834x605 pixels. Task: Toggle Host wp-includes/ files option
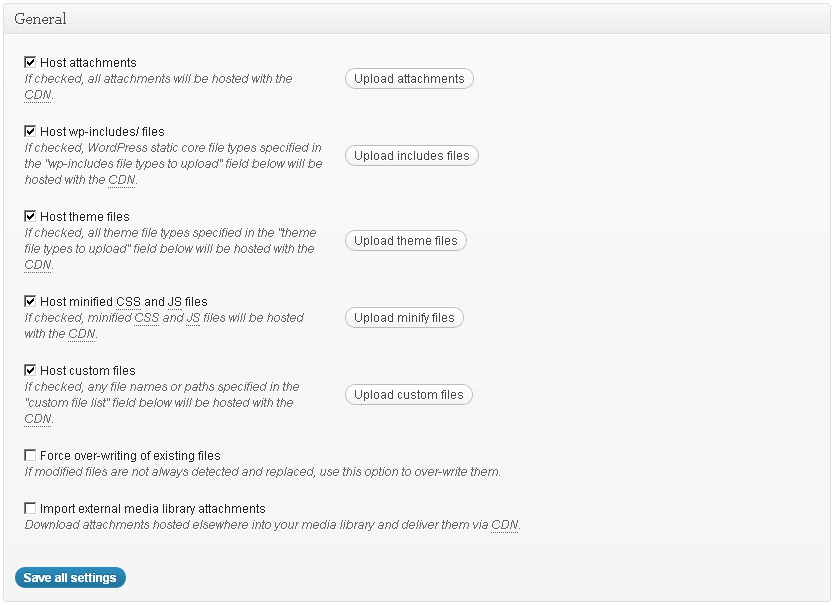click(30, 131)
